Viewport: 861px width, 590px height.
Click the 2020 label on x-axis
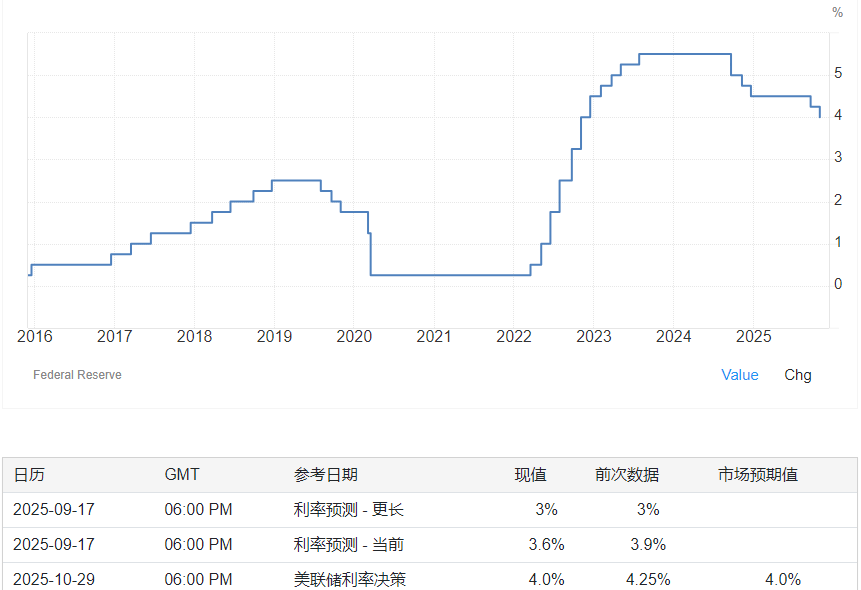(x=353, y=337)
